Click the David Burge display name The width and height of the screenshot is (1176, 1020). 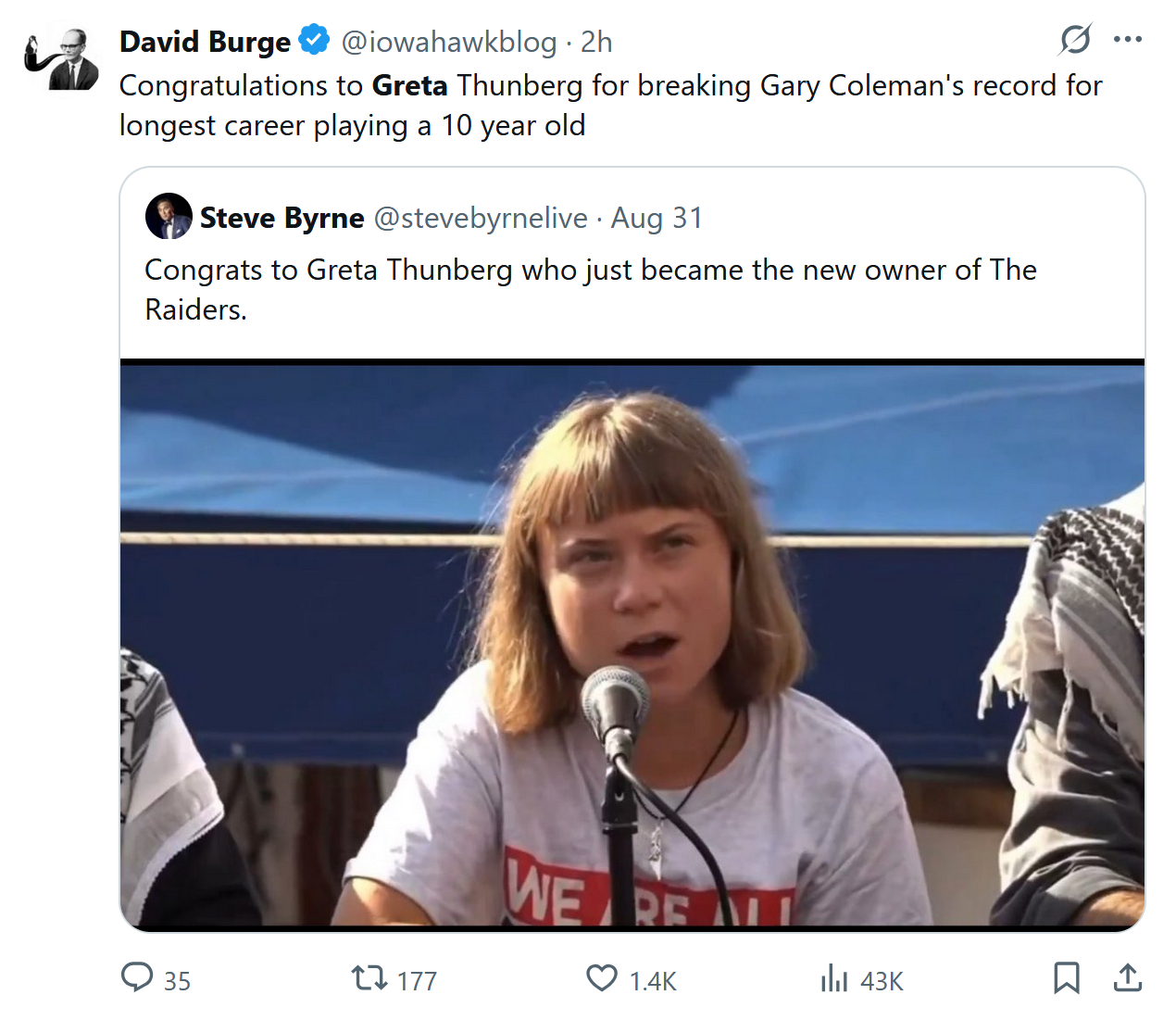click(x=205, y=42)
